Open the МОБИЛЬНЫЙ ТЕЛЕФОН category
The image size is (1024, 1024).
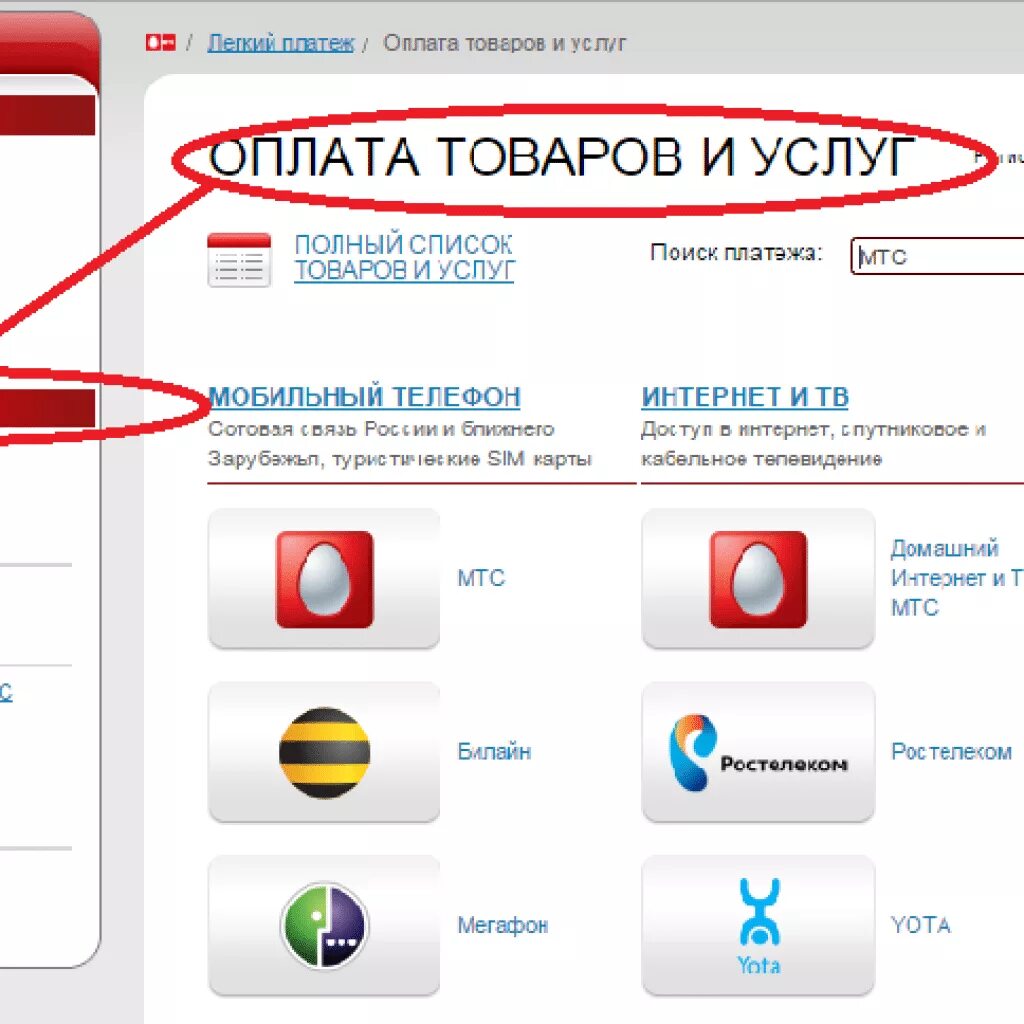[x=364, y=396]
